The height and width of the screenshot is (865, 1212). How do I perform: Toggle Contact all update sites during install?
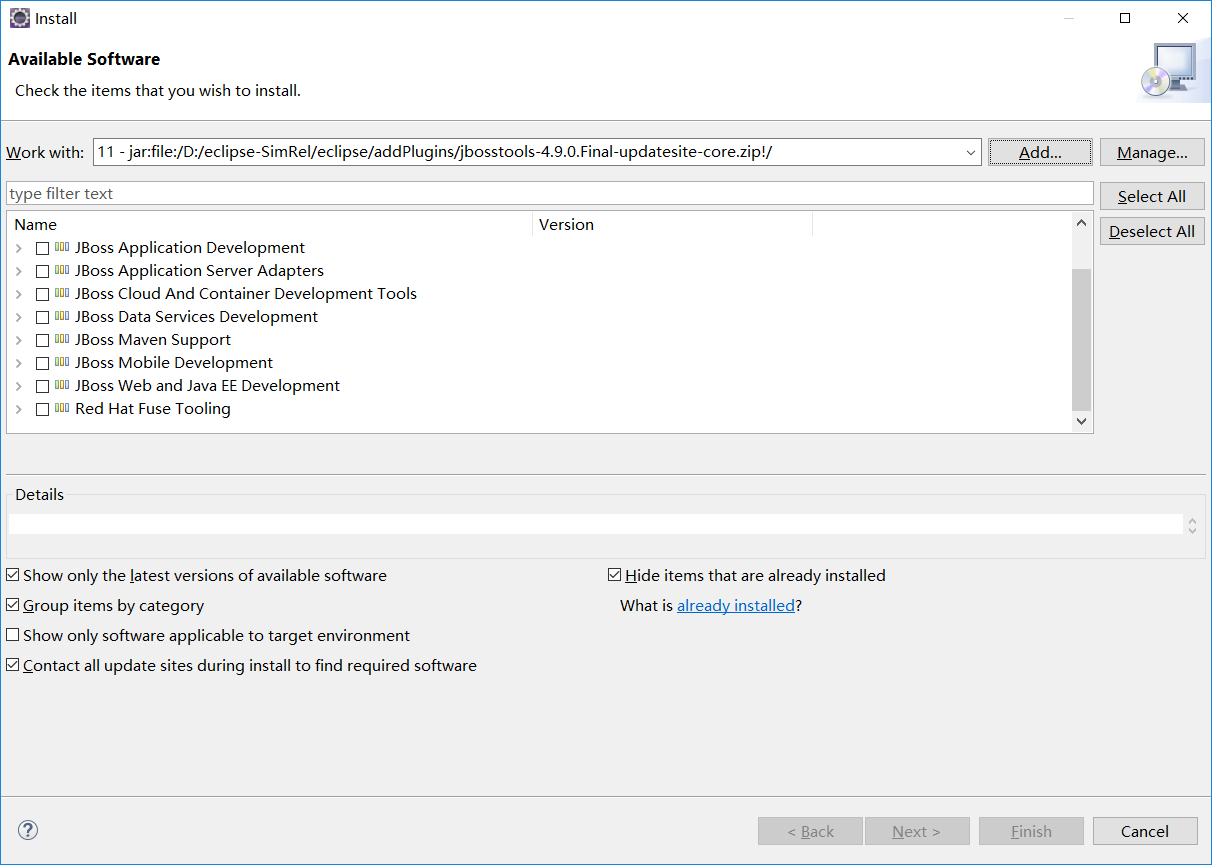coord(12,665)
